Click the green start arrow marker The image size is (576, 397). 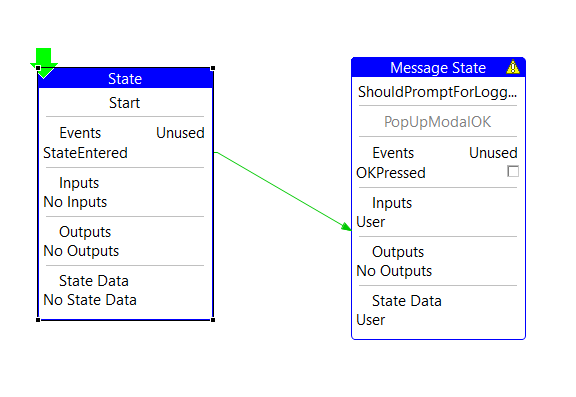[x=44, y=62]
